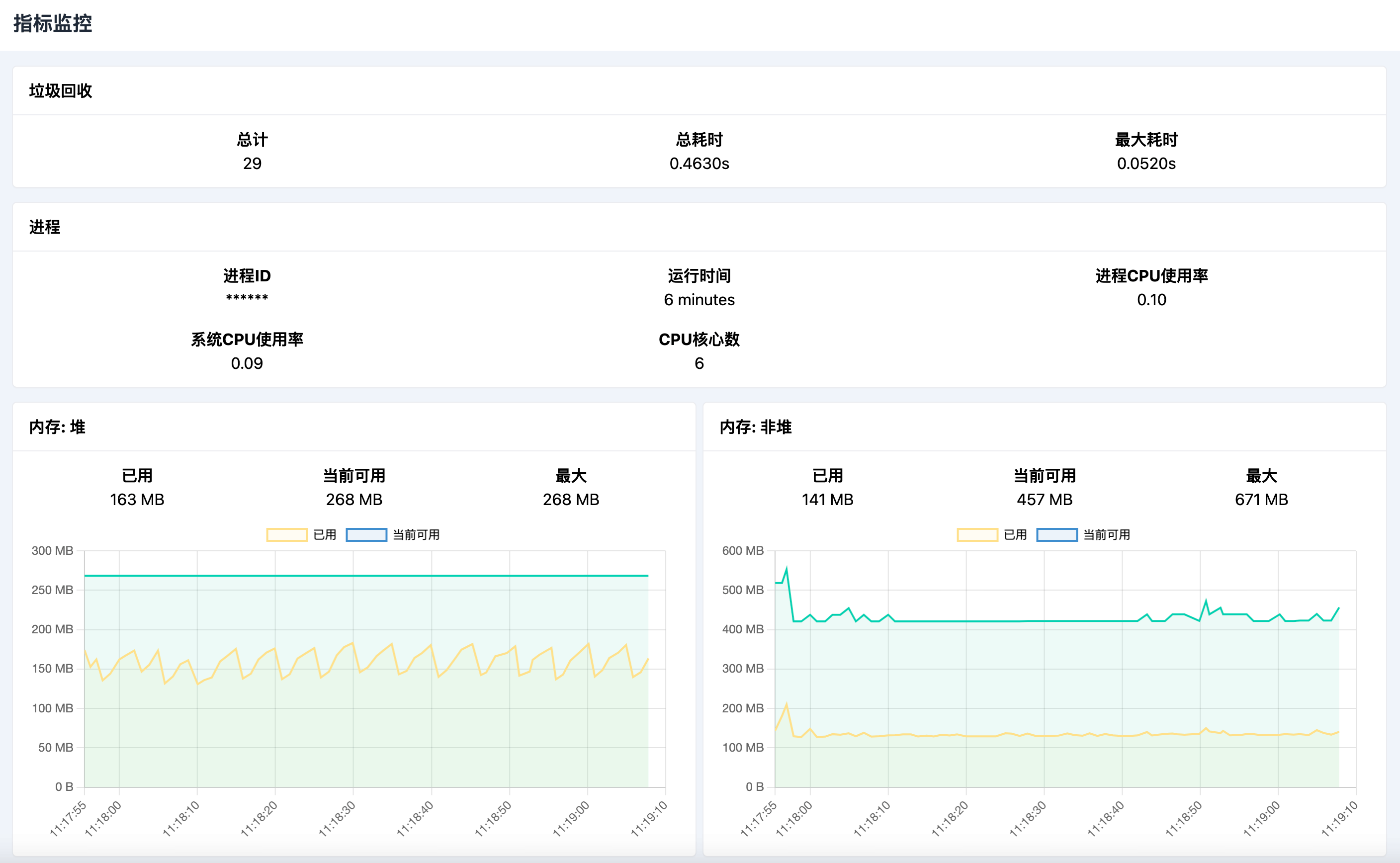The height and width of the screenshot is (863, 1400).
Task: Click non-heap chart 600 MB axis label
Action: pyautogui.click(x=743, y=551)
